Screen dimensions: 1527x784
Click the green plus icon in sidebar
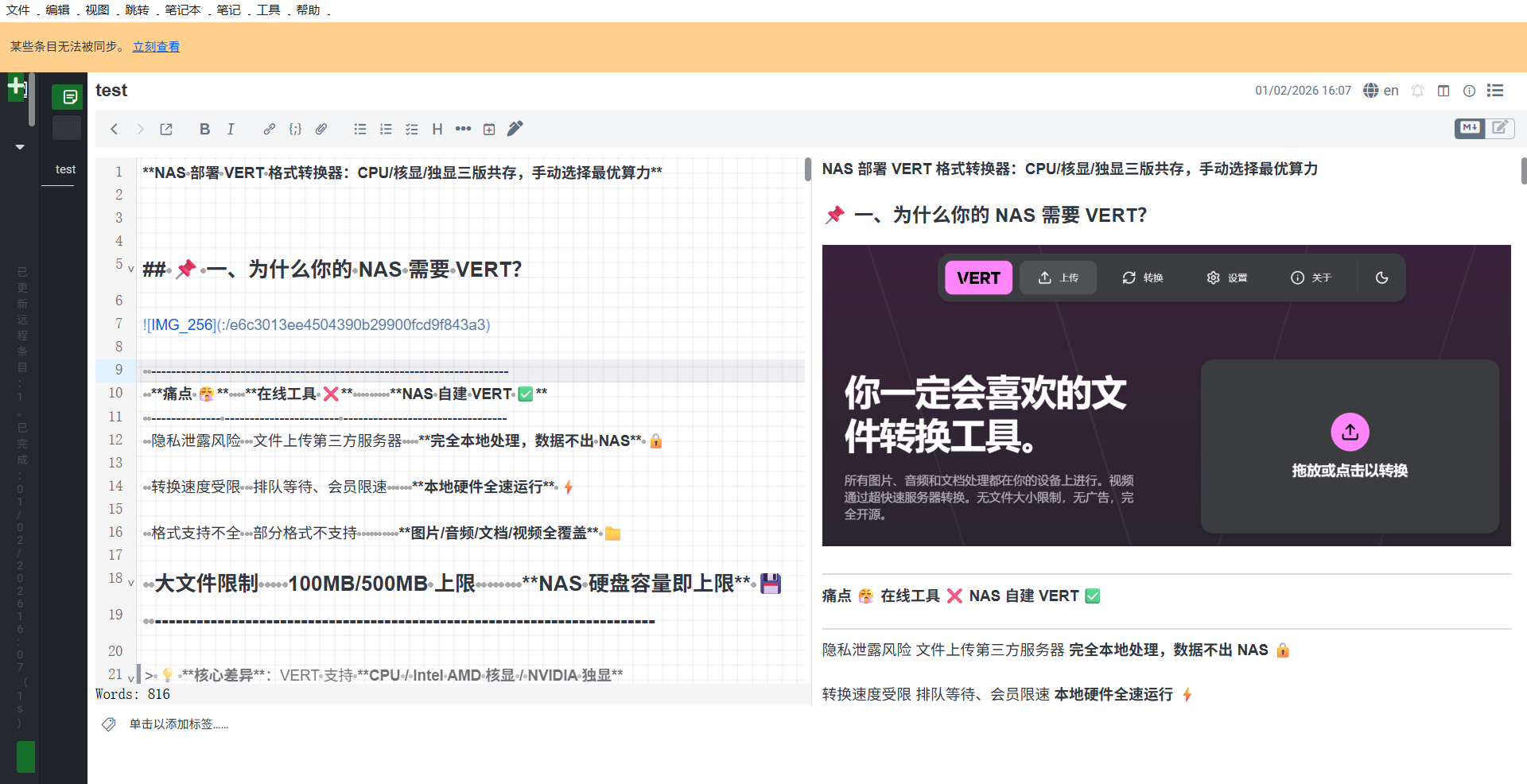(x=17, y=86)
